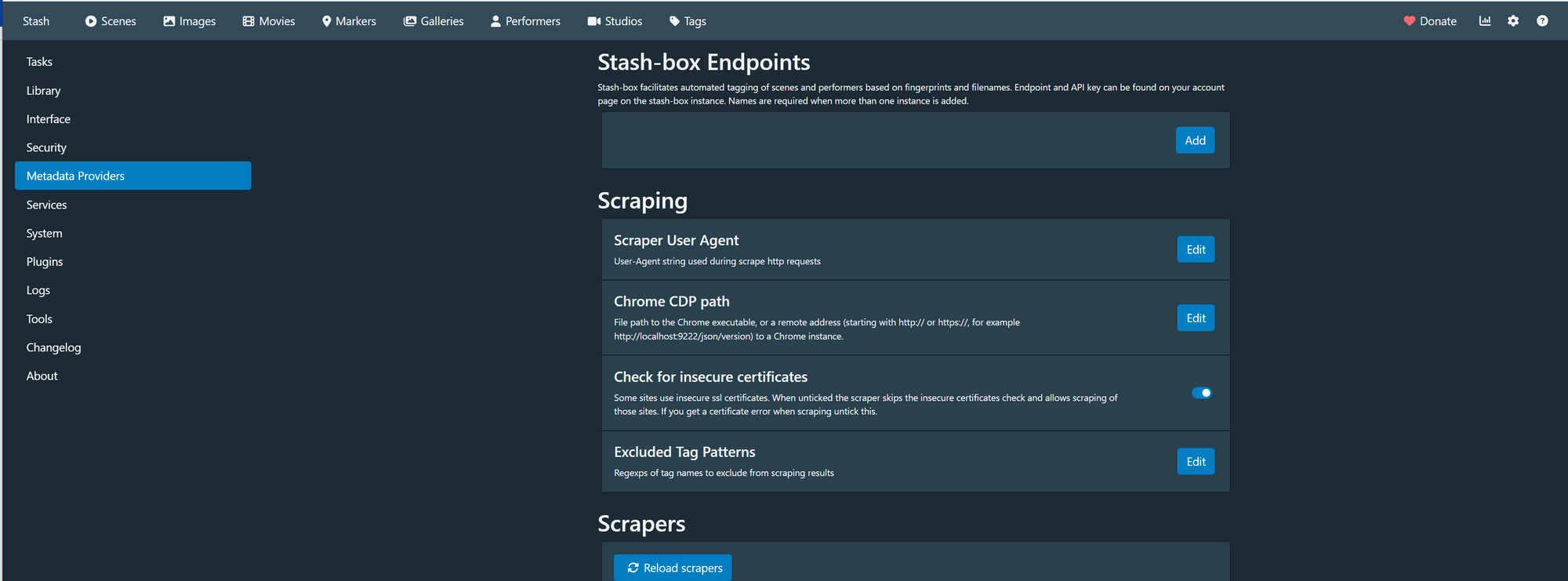Open the Services settings tab
The width and height of the screenshot is (1568, 581).
pyautogui.click(x=133, y=205)
